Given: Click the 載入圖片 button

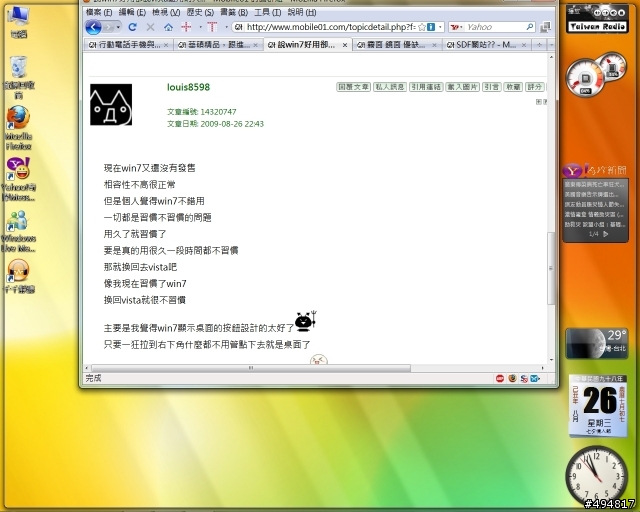Looking at the screenshot, I should click(x=462, y=87).
